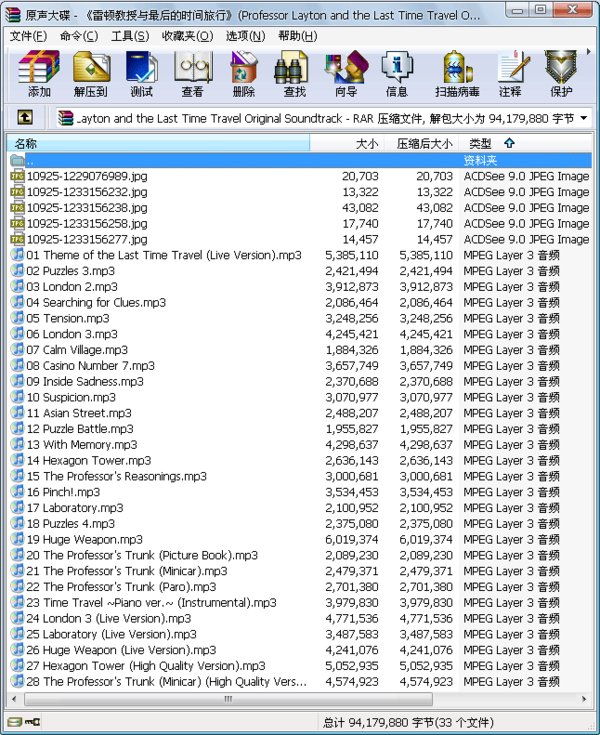600x735 pixels.
Task: Select 01 Theme of the Last Time Travel mp3
Action: coord(300,255)
